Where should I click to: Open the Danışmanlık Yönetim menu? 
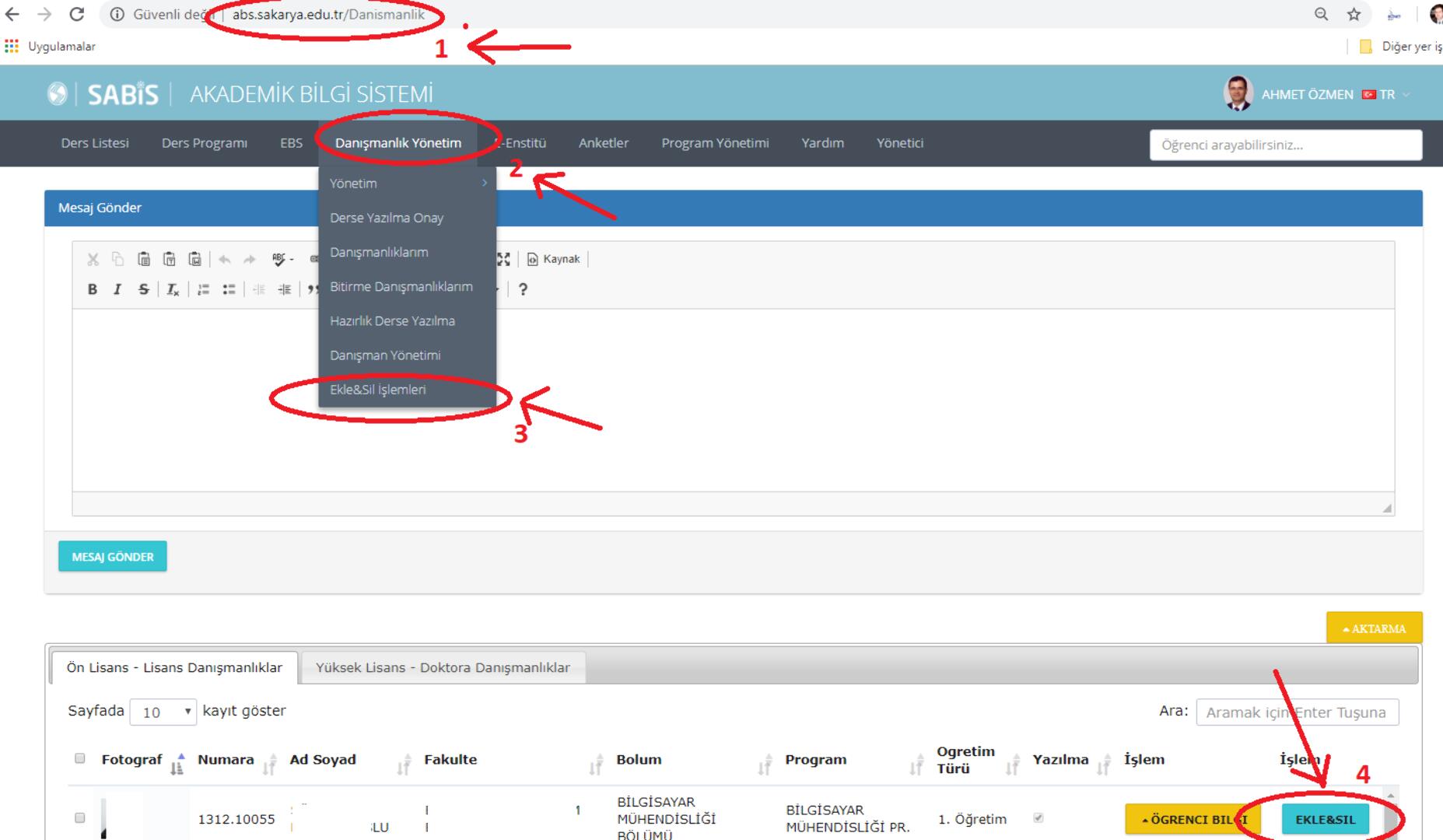398,143
